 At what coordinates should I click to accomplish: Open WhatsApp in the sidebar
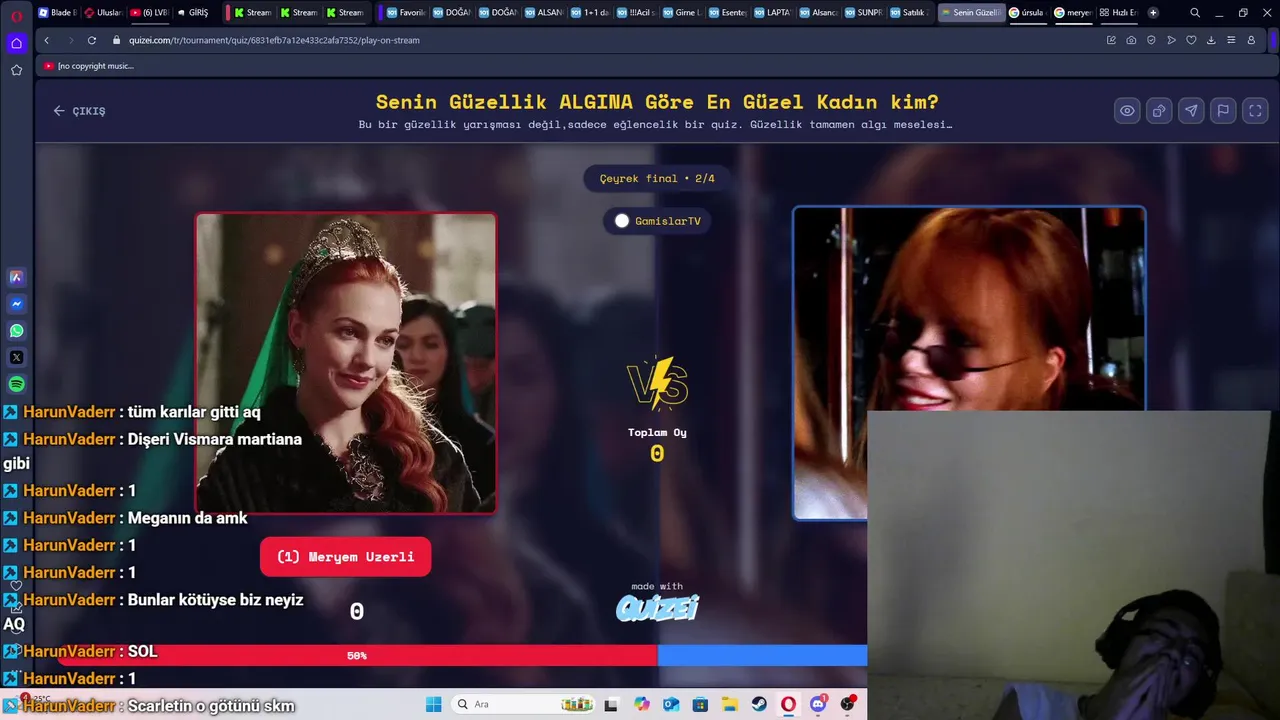click(16, 331)
